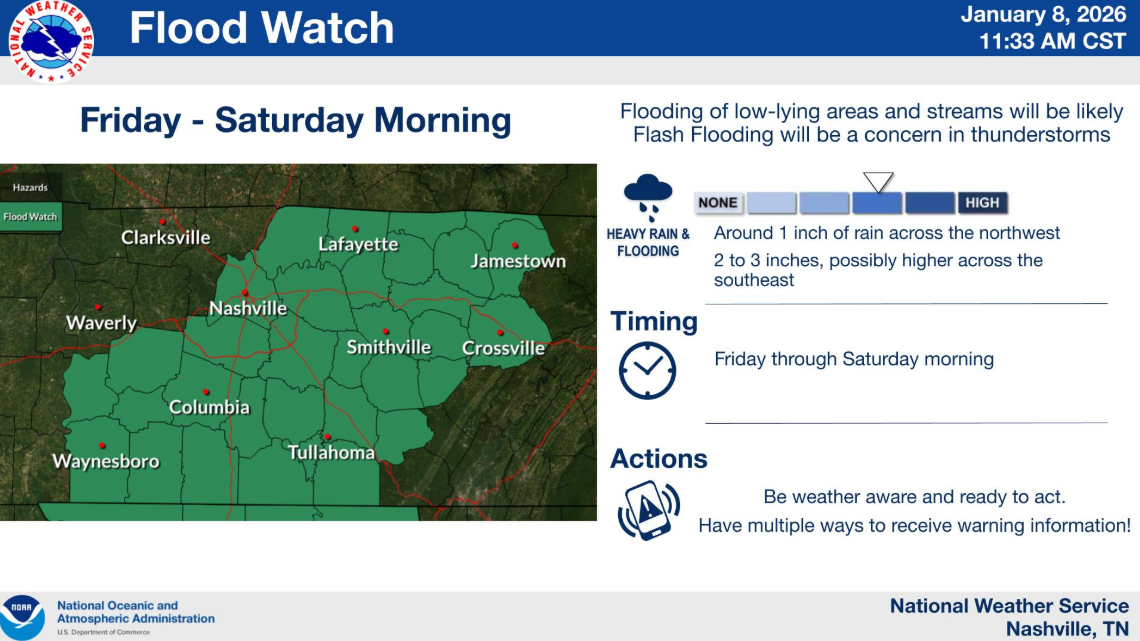Viewport: 1140px width, 641px height.
Task: Click the Crossville label on map
Action: tap(503, 348)
